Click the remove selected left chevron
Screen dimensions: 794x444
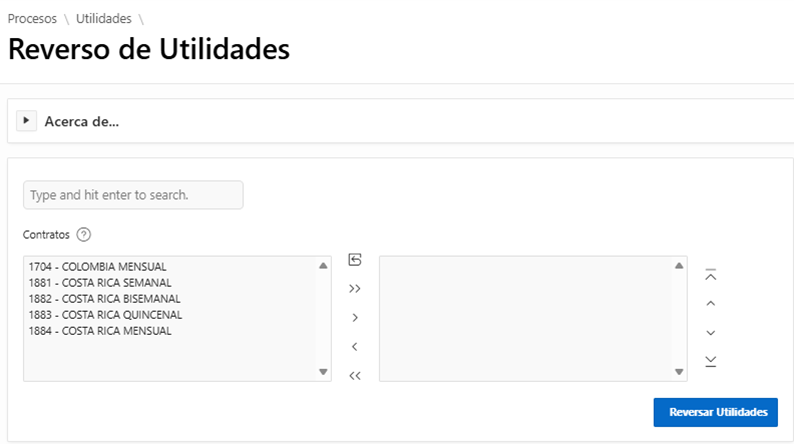point(354,347)
